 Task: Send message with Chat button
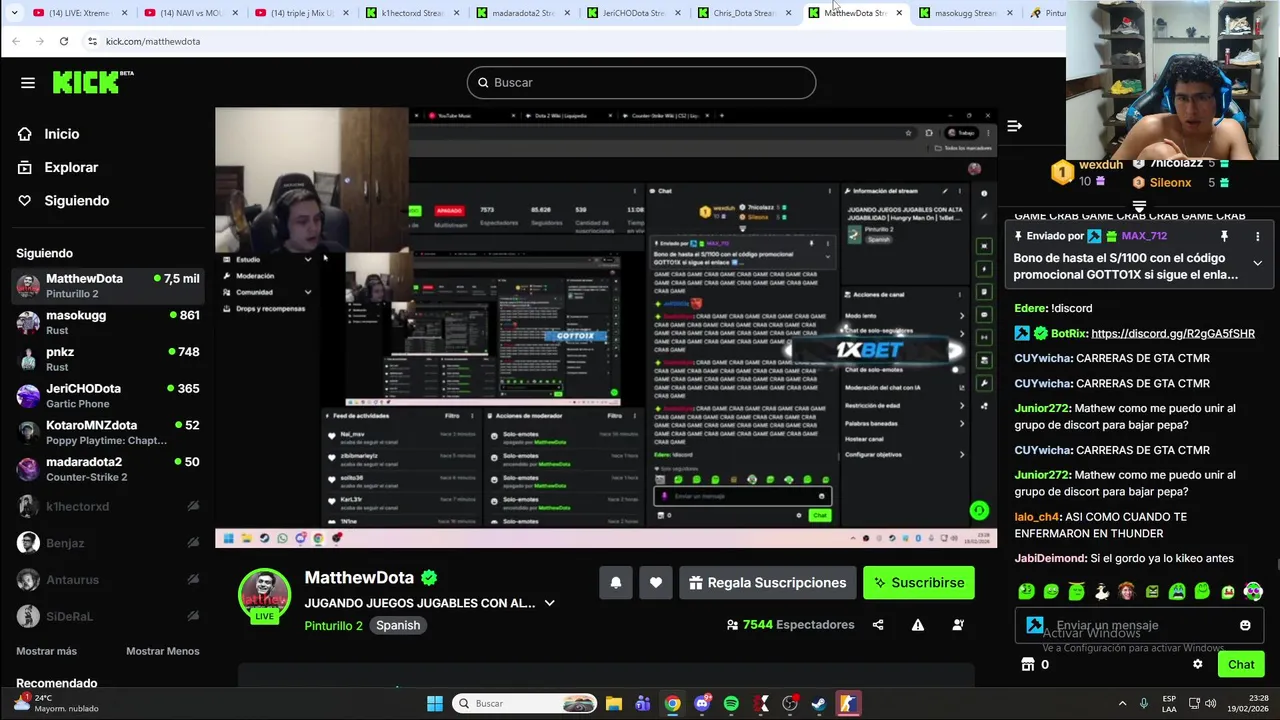(x=1241, y=664)
